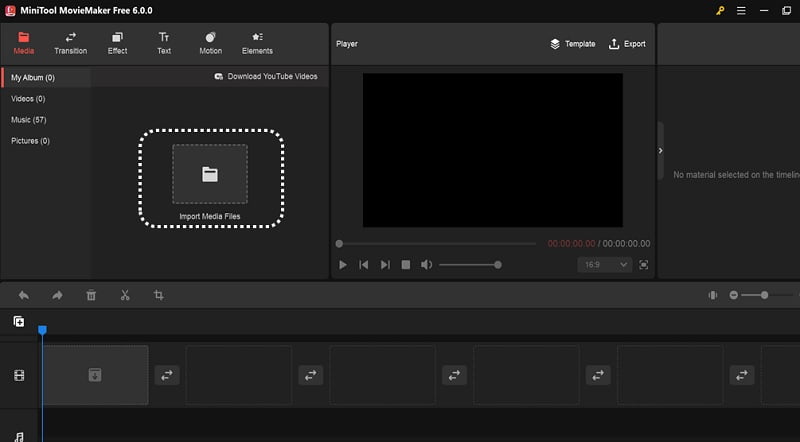Toggle the audio record microphone icon
The height and width of the screenshot is (442, 800).
714,295
